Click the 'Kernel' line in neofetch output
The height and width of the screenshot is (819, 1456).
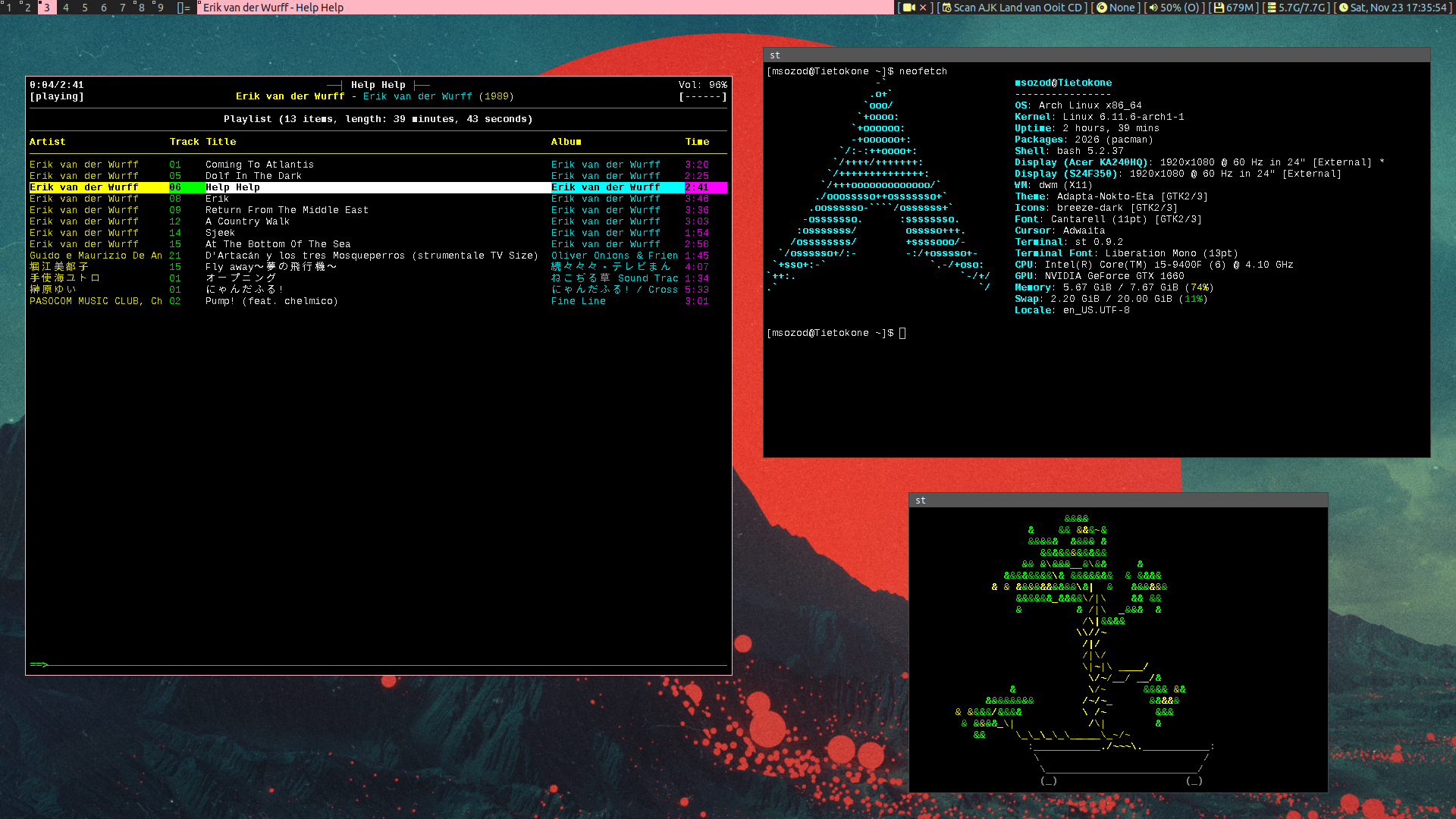[x=1100, y=117]
